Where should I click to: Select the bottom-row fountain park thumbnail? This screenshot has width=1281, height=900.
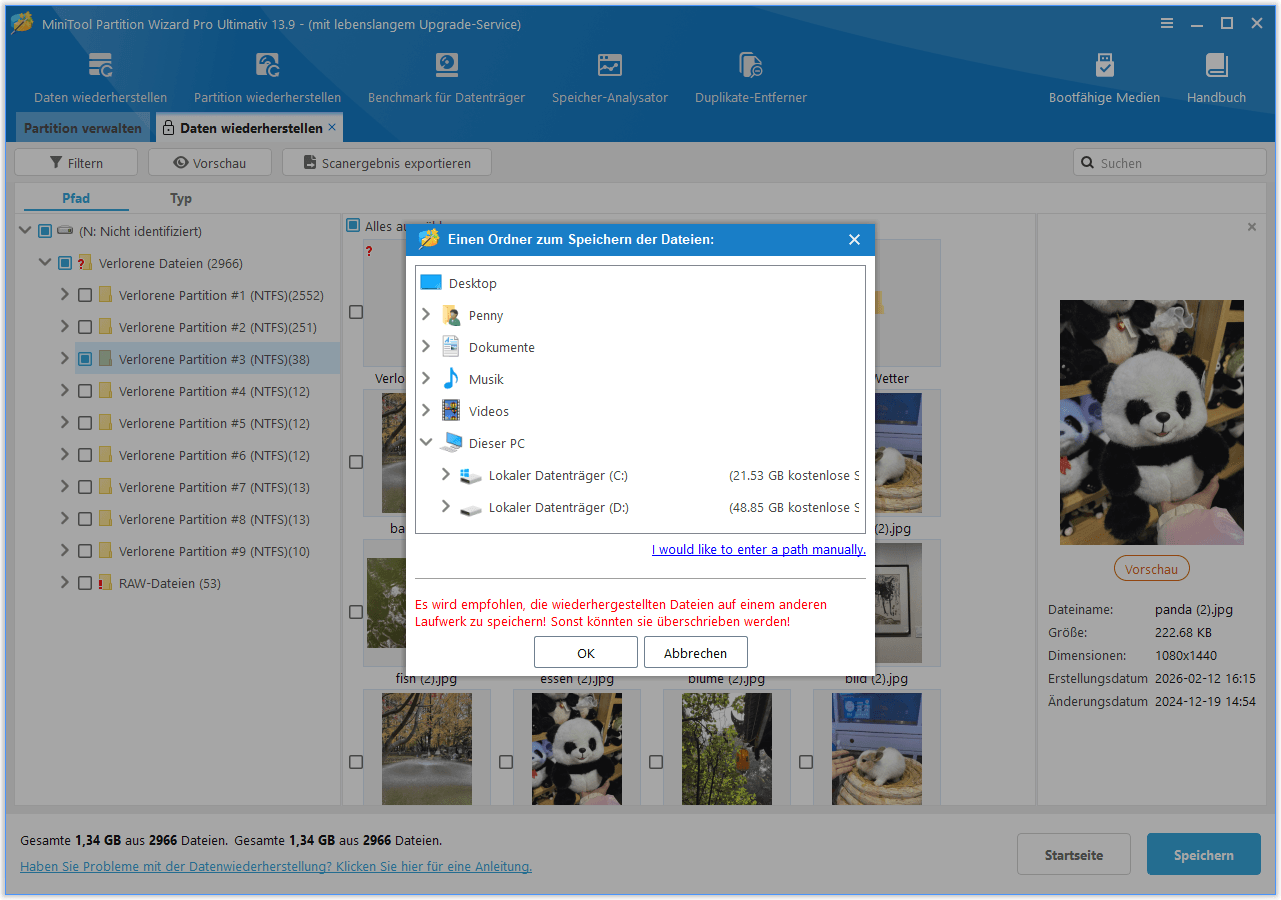pyautogui.click(x=427, y=749)
